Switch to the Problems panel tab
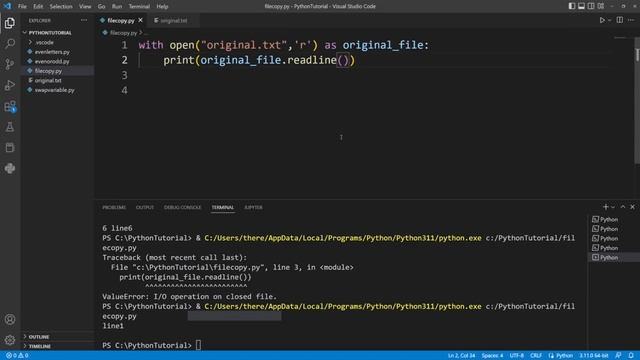The width and height of the screenshot is (640, 360). pos(114,207)
